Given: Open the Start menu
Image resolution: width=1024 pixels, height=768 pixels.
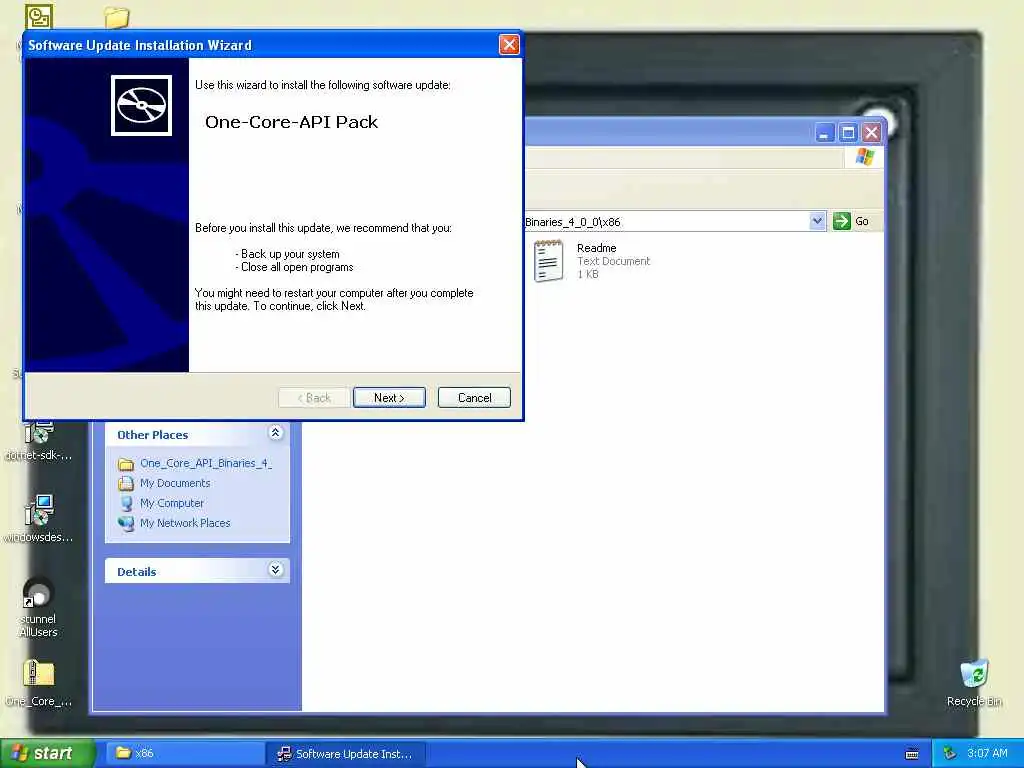Looking at the screenshot, I should tap(47, 753).
